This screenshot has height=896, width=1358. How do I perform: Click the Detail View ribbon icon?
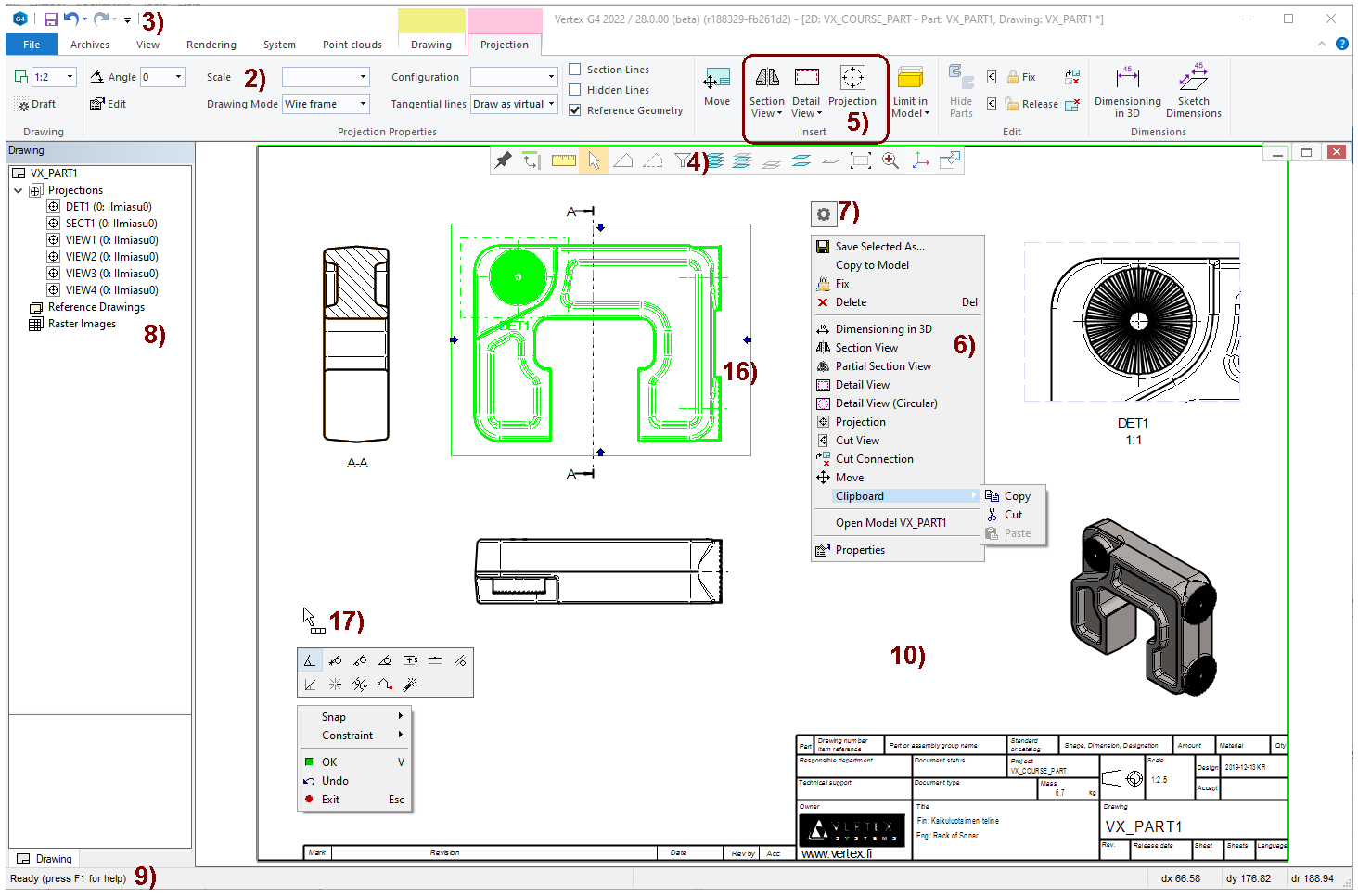pyautogui.click(x=805, y=79)
